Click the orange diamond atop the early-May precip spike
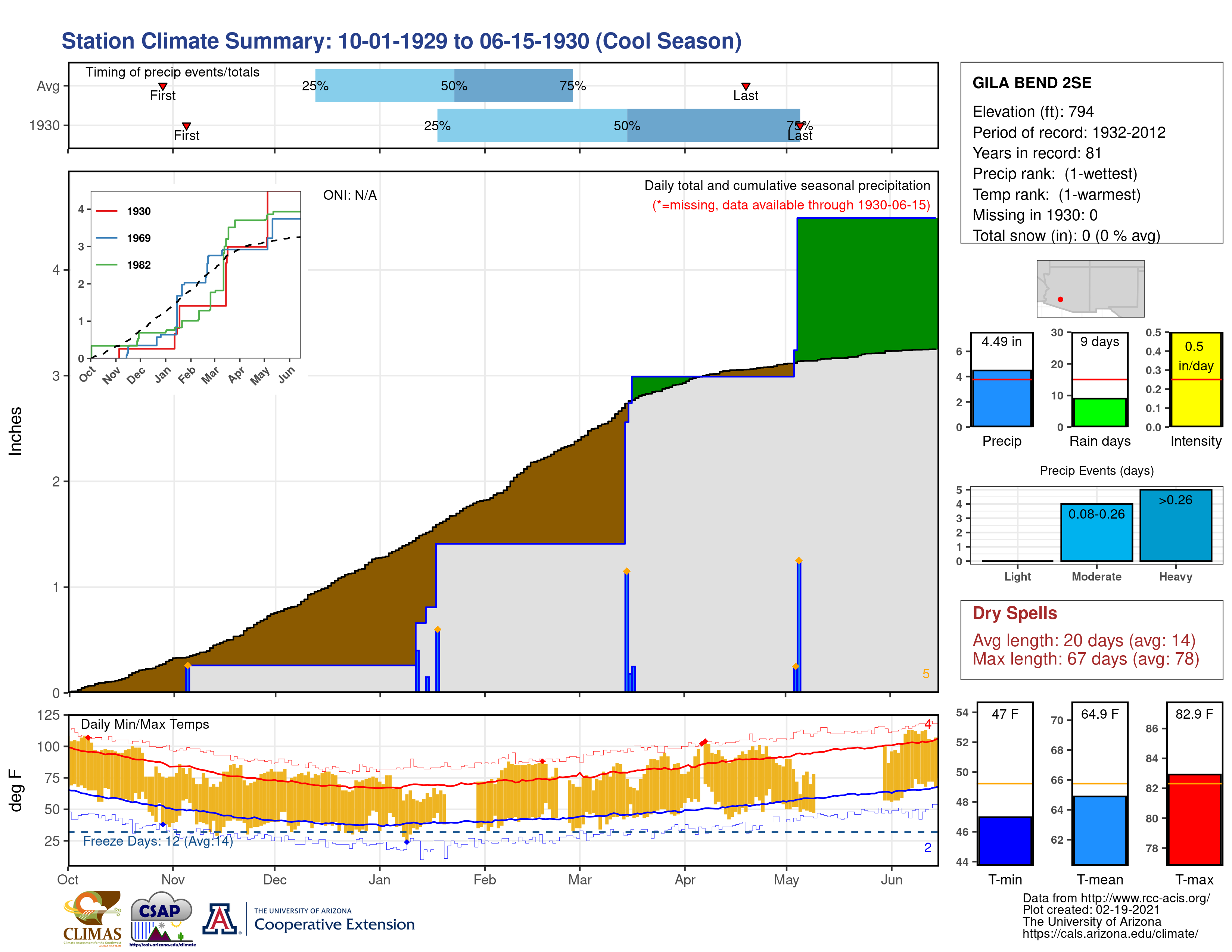This screenshot has width=1232, height=952. coord(799,561)
